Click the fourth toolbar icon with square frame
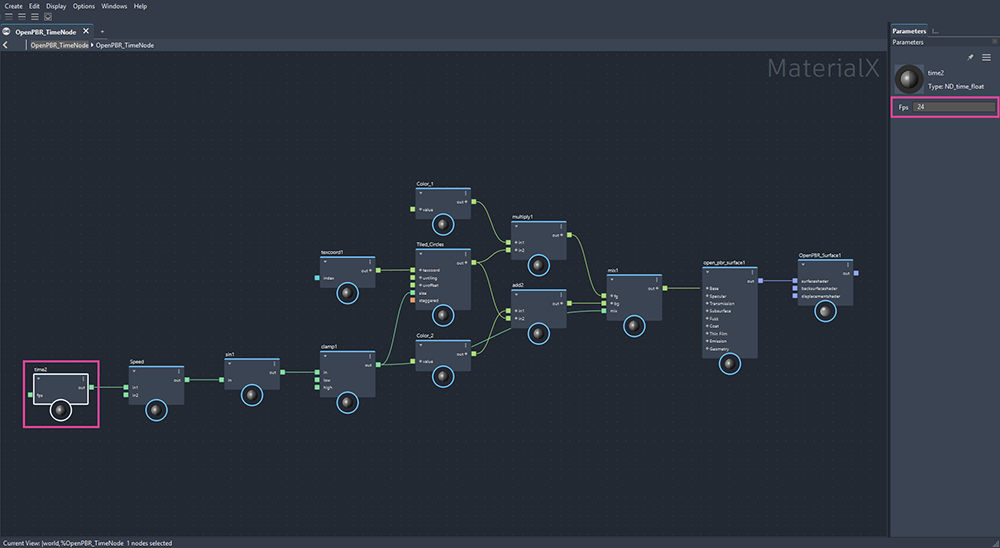The height and width of the screenshot is (548, 1000). click(x=48, y=17)
